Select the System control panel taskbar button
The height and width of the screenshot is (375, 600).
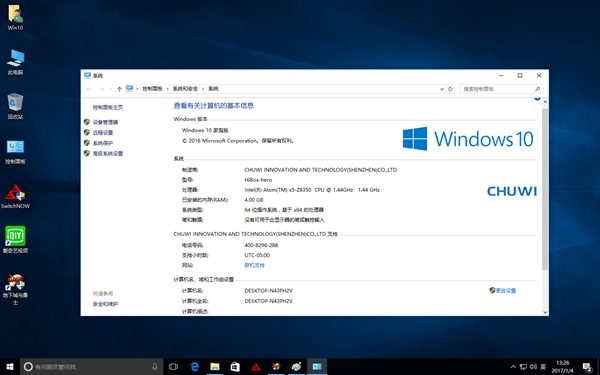tap(317, 367)
